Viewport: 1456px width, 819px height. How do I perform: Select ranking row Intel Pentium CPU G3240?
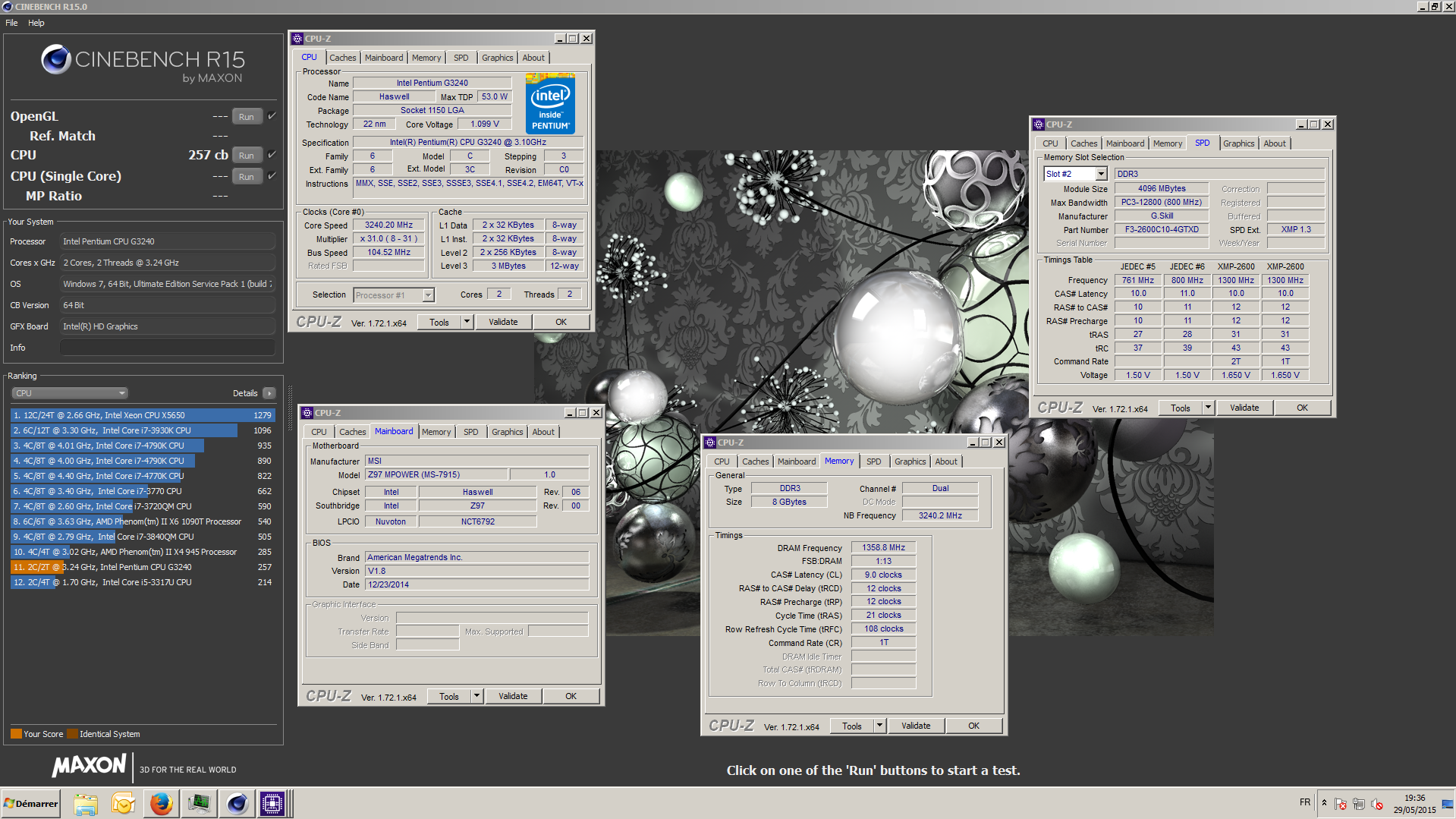click(143, 567)
